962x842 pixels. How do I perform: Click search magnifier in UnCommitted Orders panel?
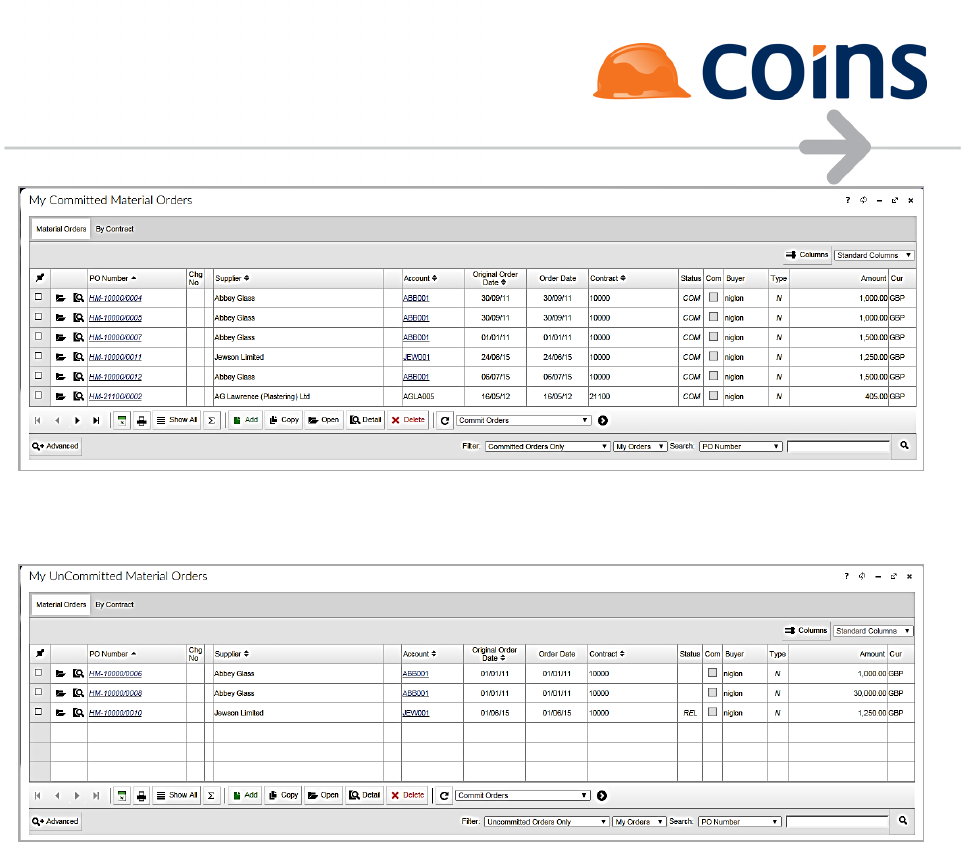click(x=903, y=821)
